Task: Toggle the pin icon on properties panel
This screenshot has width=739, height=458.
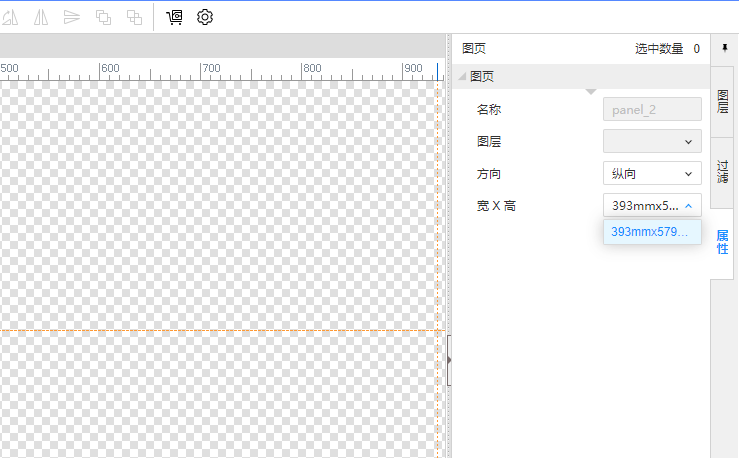Action: click(725, 48)
